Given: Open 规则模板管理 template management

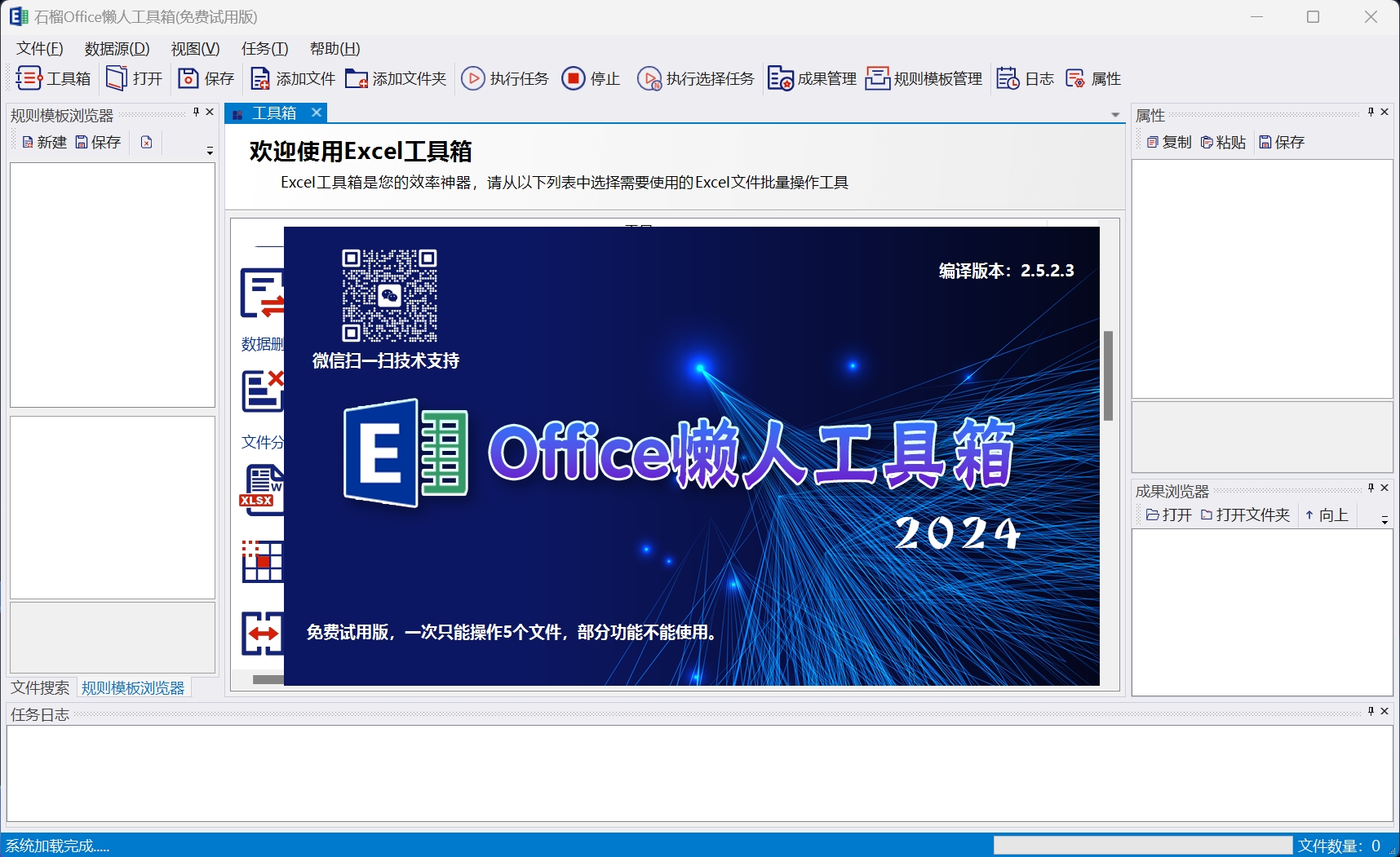Looking at the screenshot, I should pos(924,78).
